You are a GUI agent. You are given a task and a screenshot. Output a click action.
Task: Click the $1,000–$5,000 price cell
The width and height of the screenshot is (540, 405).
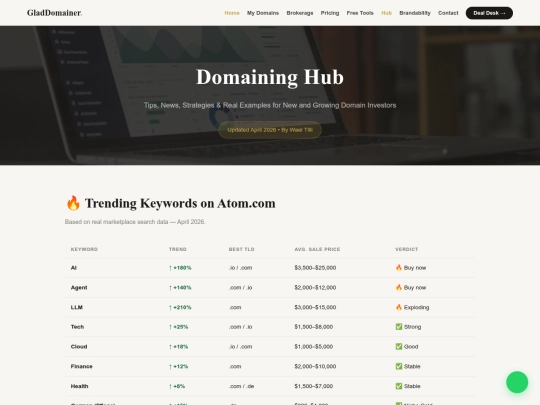(314, 346)
